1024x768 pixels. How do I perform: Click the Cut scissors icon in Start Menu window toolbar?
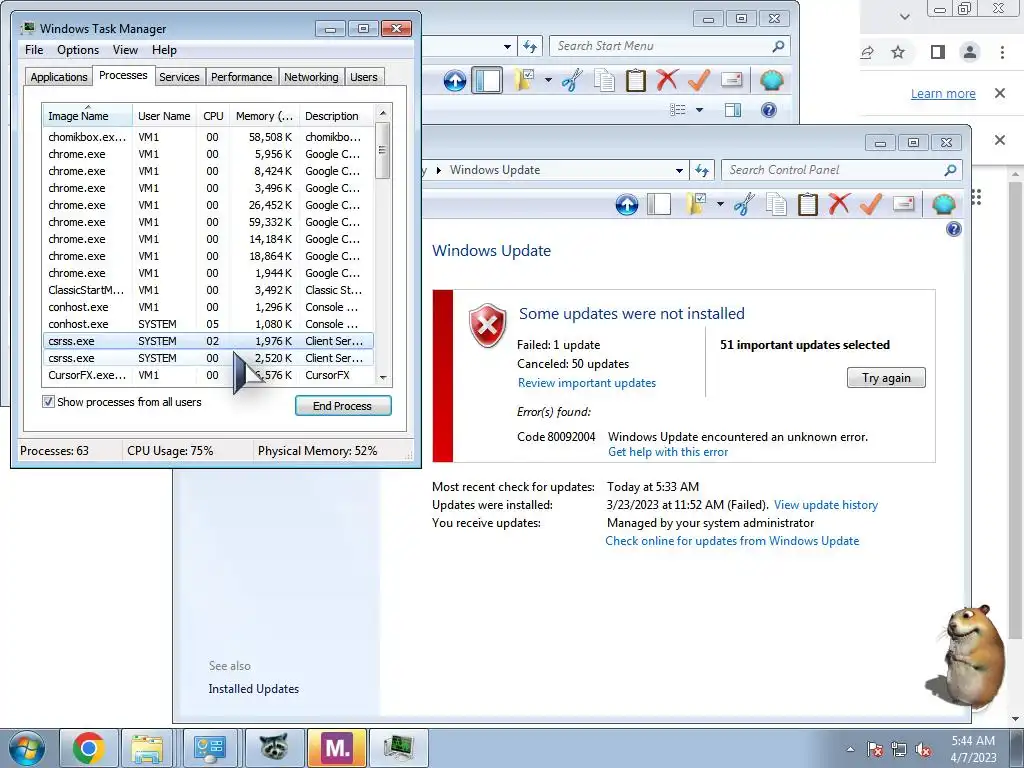click(572, 80)
